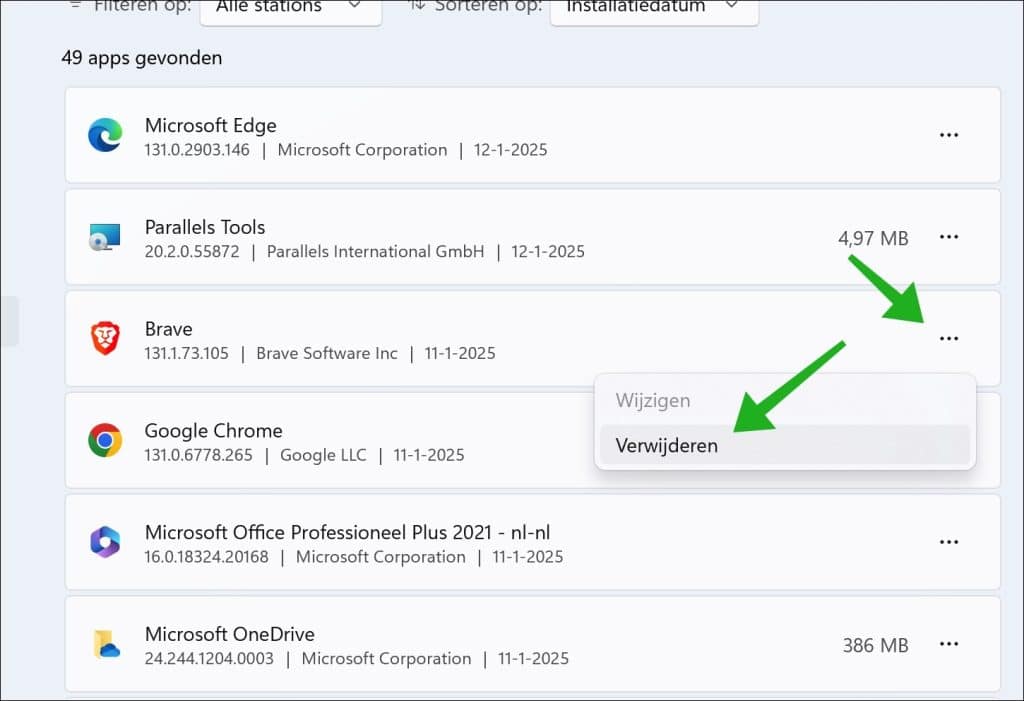Click the Sorteren op label
1024x701 pixels.
click(x=488, y=7)
